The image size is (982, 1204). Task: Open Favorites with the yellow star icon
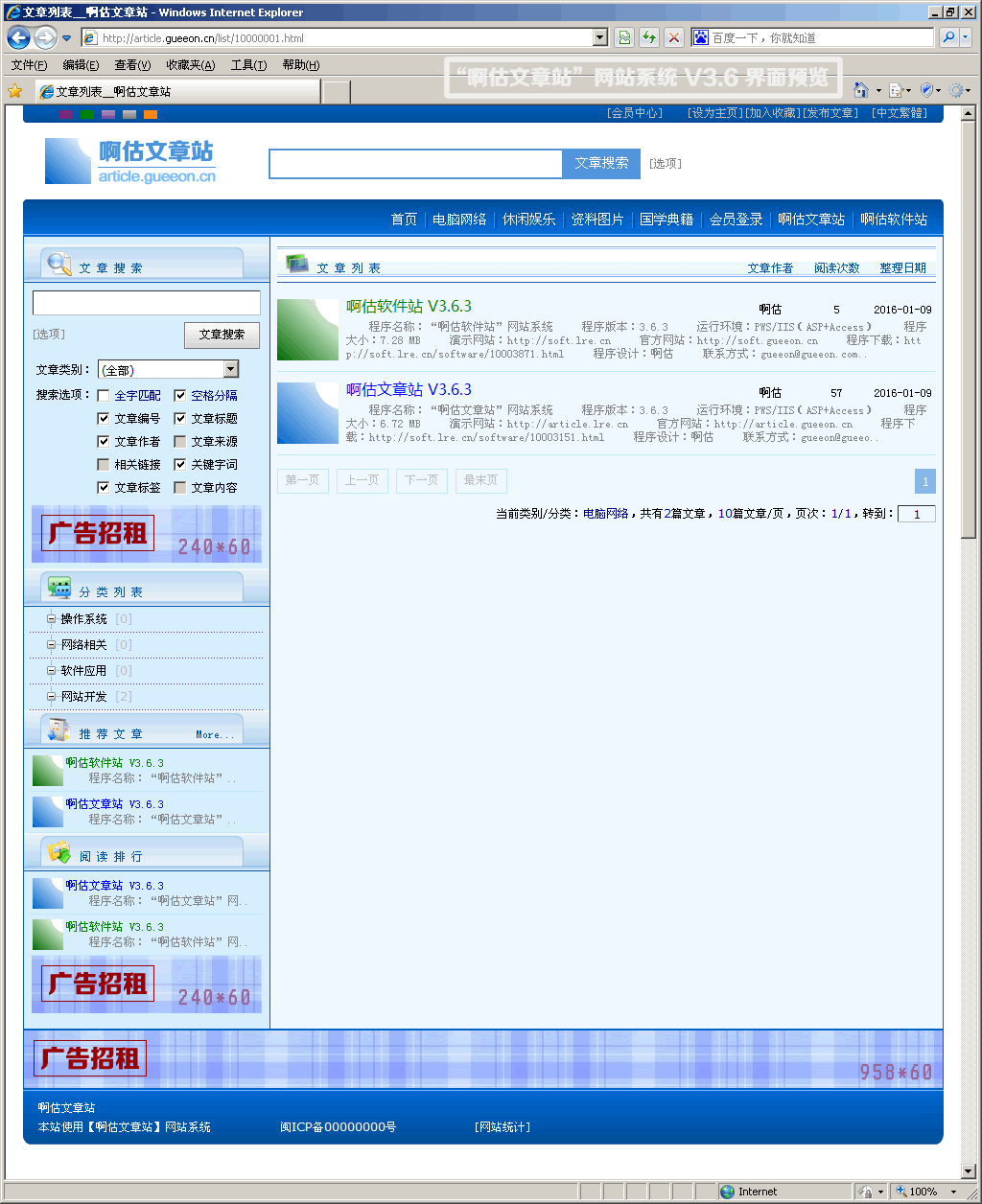14,91
